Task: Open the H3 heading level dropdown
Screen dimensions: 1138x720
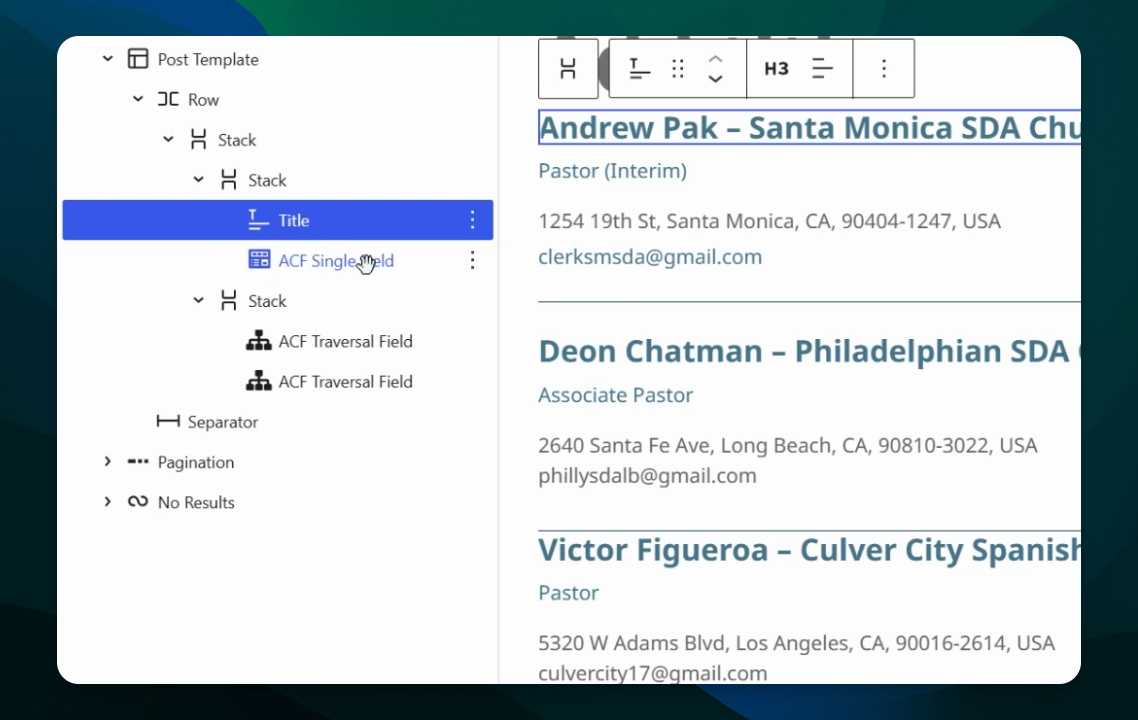Action: coord(777,69)
